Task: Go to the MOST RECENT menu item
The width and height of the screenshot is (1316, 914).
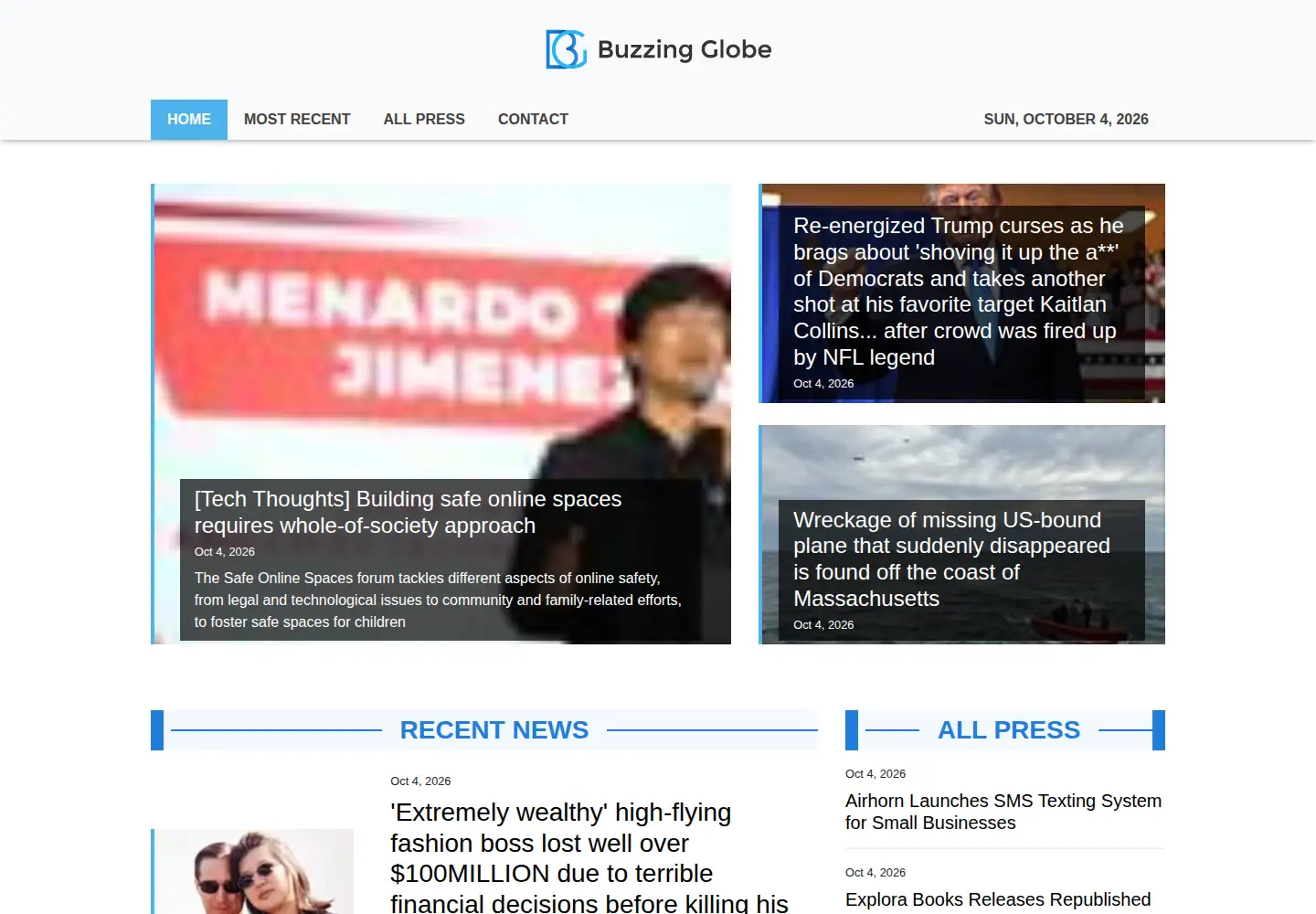Action: 297,120
